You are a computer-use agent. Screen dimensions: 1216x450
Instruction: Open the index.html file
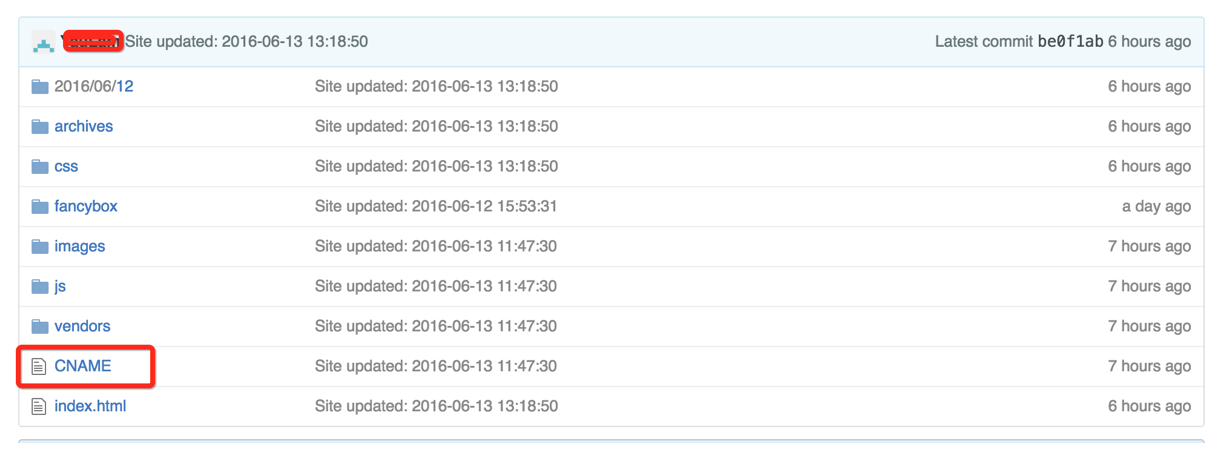90,407
